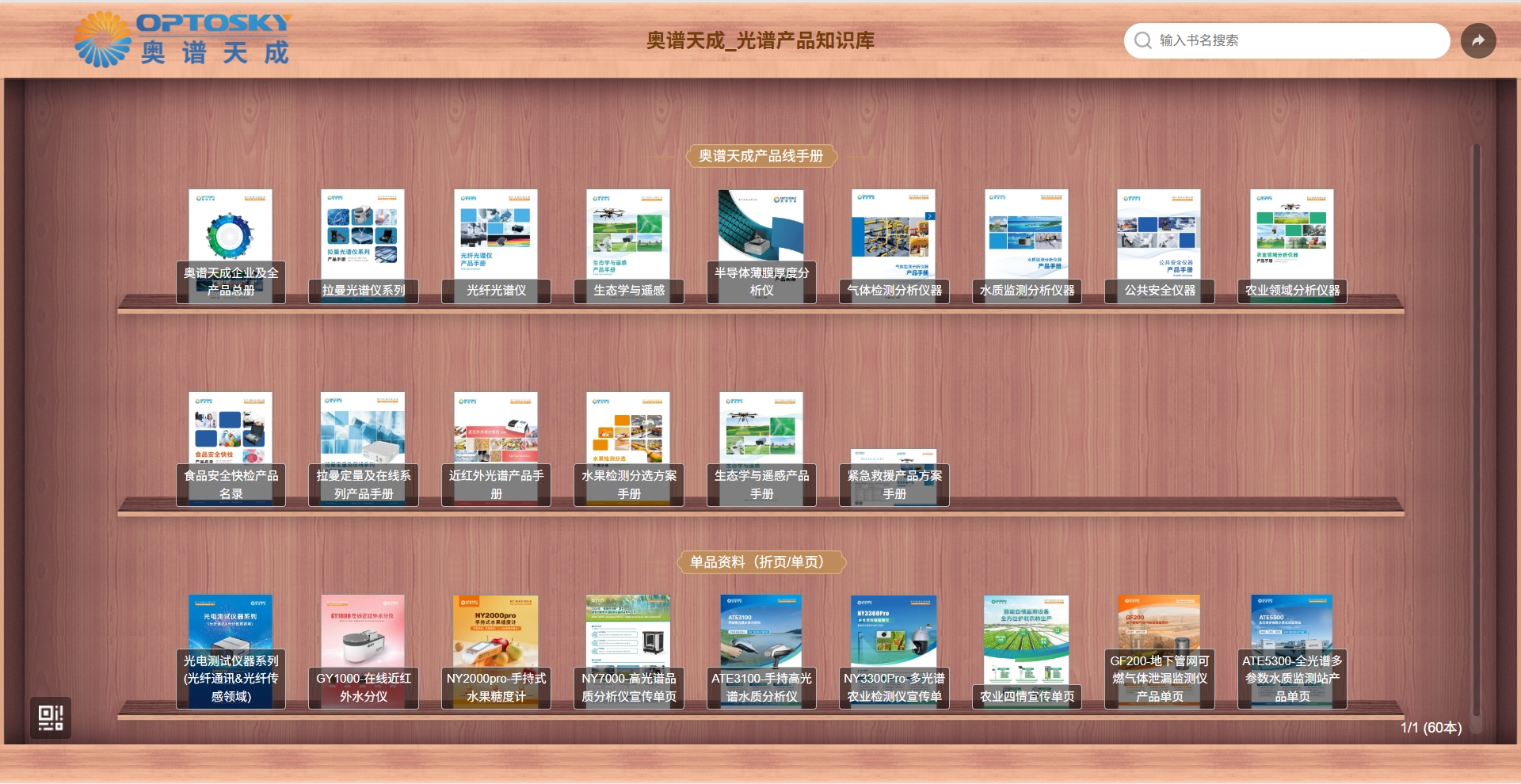Open the 拉曼定量及在线系列产品手册 book
Viewport: 1521px width, 784px height.
click(x=363, y=448)
